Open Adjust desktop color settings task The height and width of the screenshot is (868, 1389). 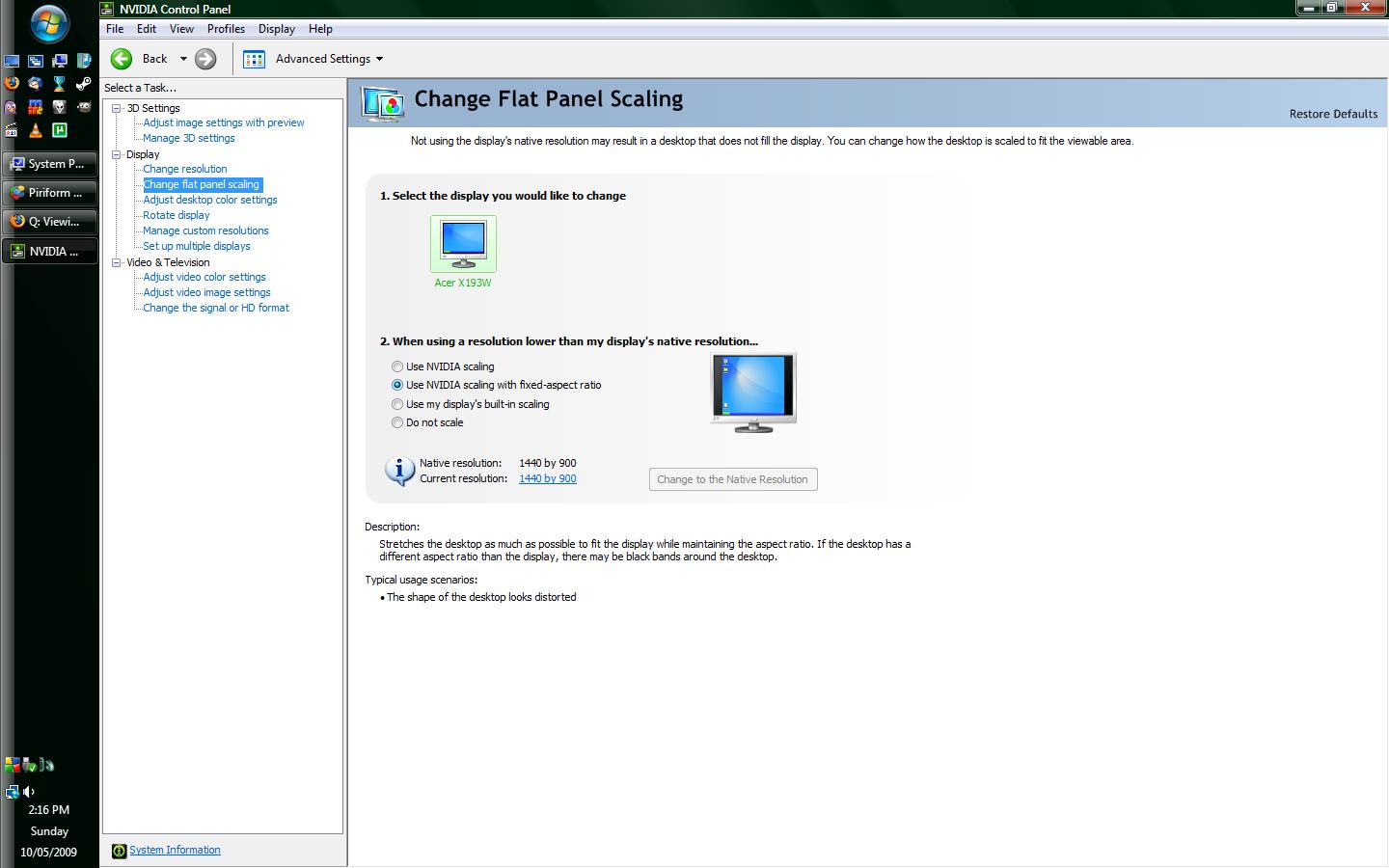pyautogui.click(x=210, y=200)
